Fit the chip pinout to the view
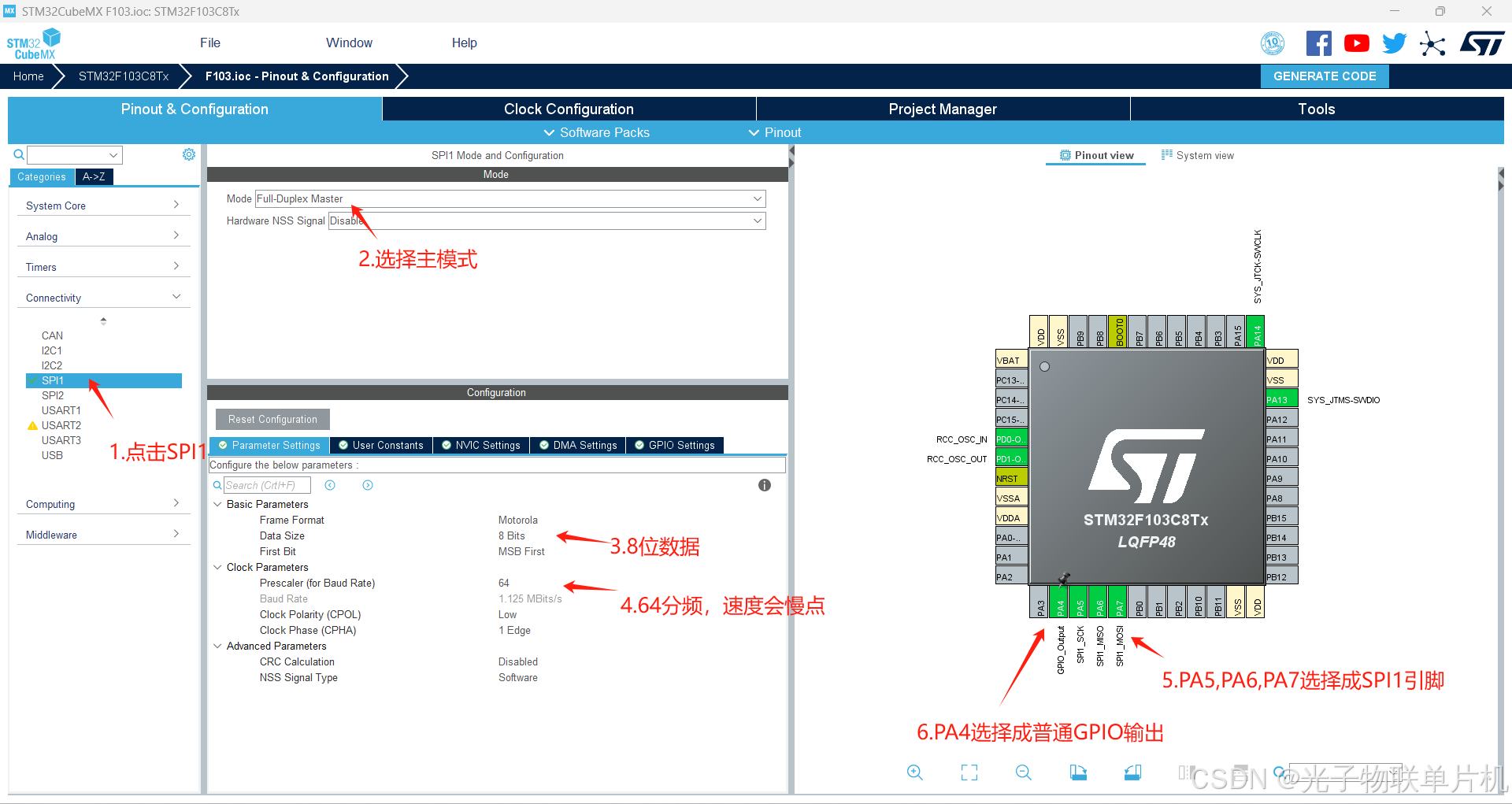Viewport: 1512px width, 804px height. [x=969, y=773]
